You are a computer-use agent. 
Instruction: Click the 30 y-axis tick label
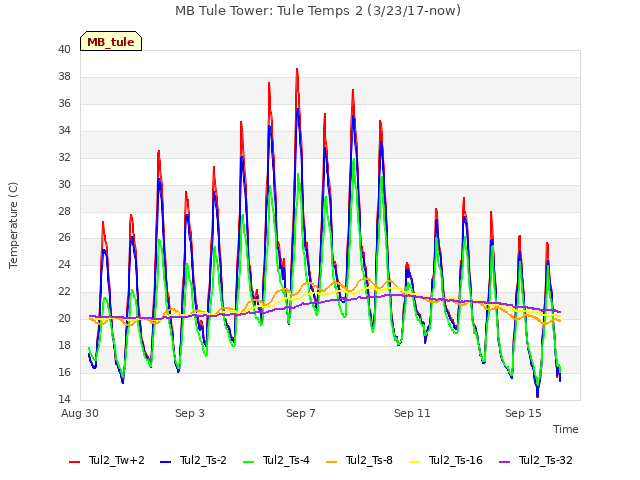(x=64, y=184)
